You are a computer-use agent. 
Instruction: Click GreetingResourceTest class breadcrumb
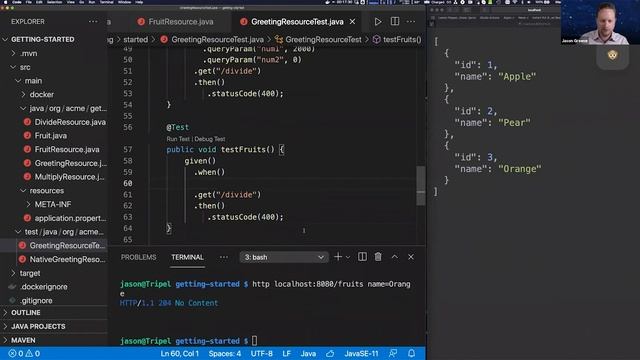323,40
